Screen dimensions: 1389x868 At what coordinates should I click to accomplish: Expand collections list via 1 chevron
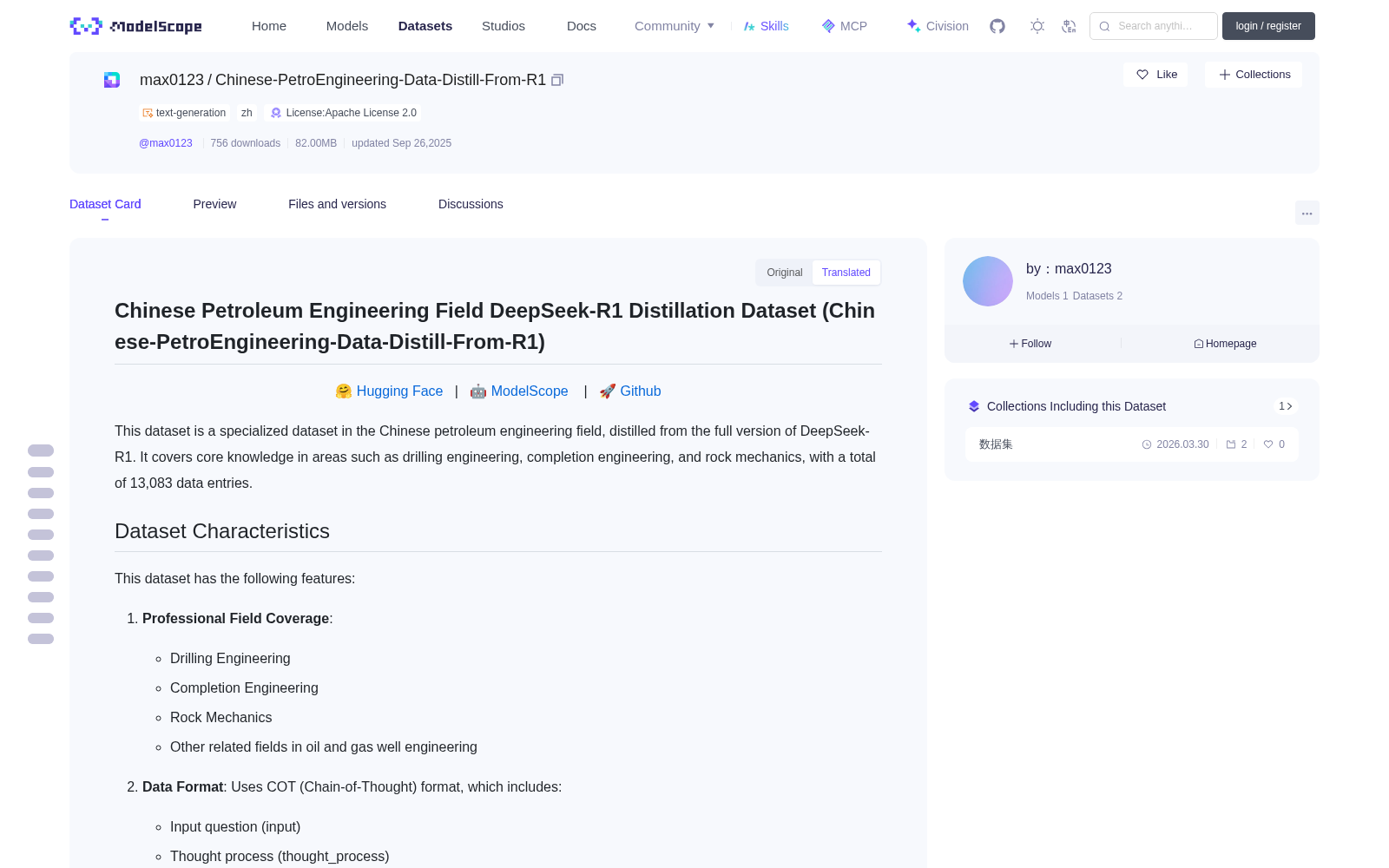1286,406
